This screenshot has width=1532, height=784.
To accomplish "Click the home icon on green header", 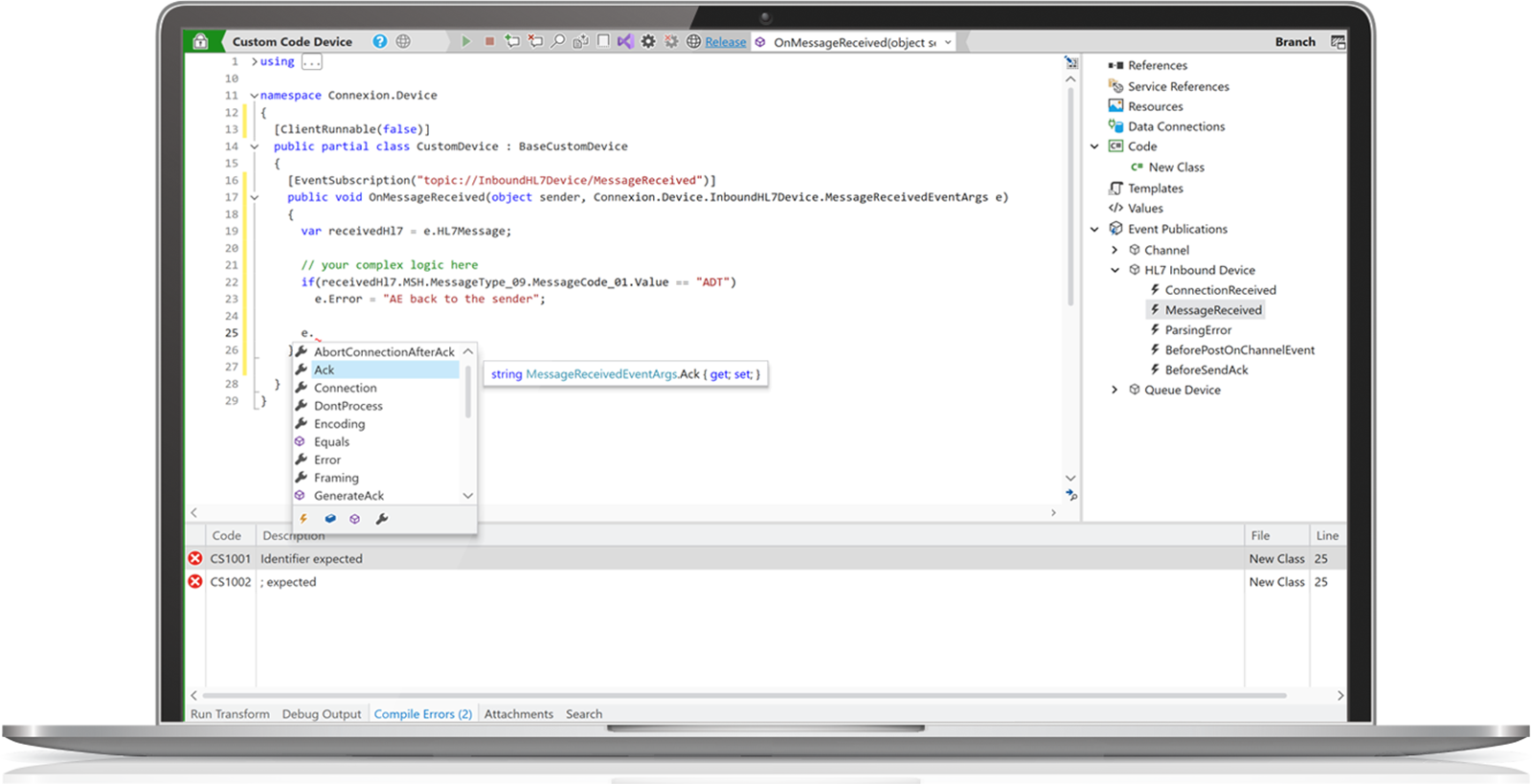I will click(200, 41).
